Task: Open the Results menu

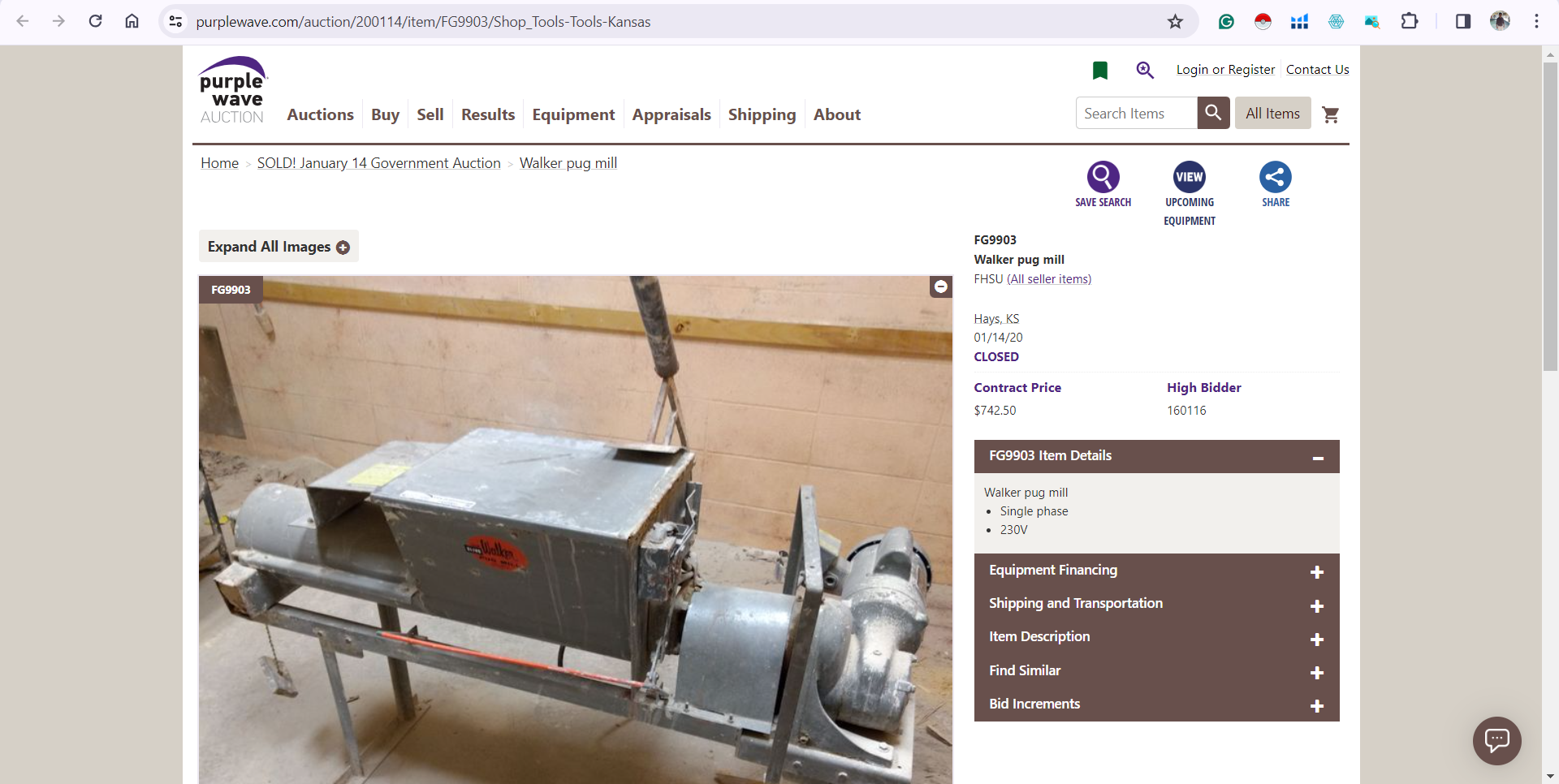Action: [488, 114]
